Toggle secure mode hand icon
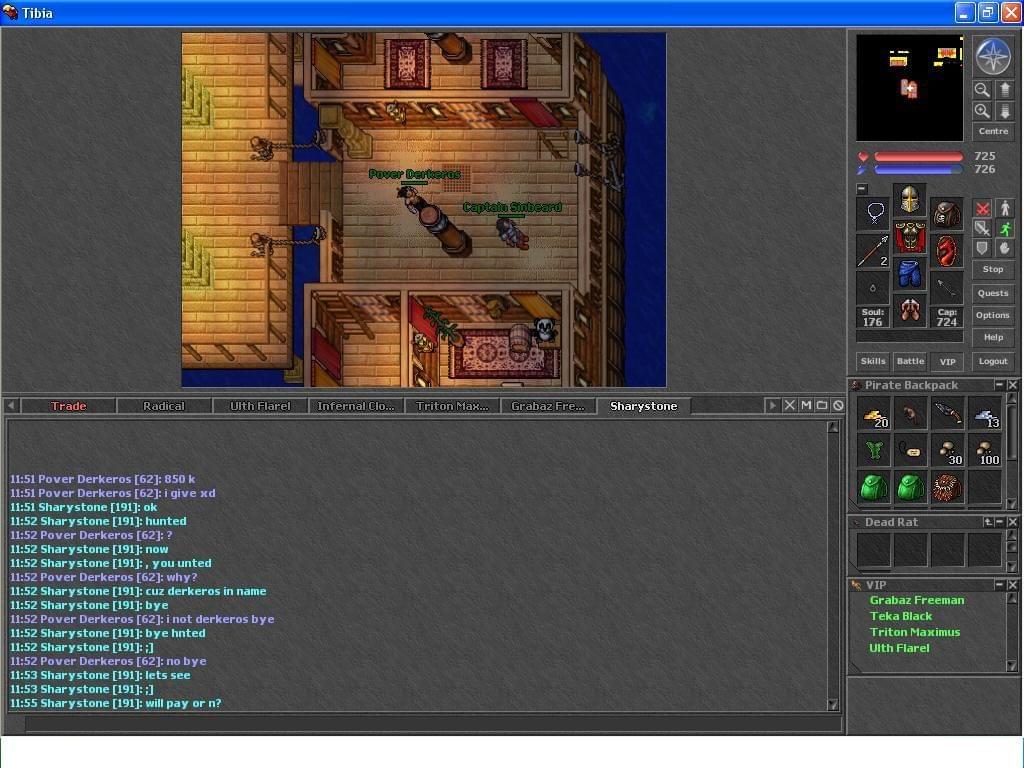 1005,248
